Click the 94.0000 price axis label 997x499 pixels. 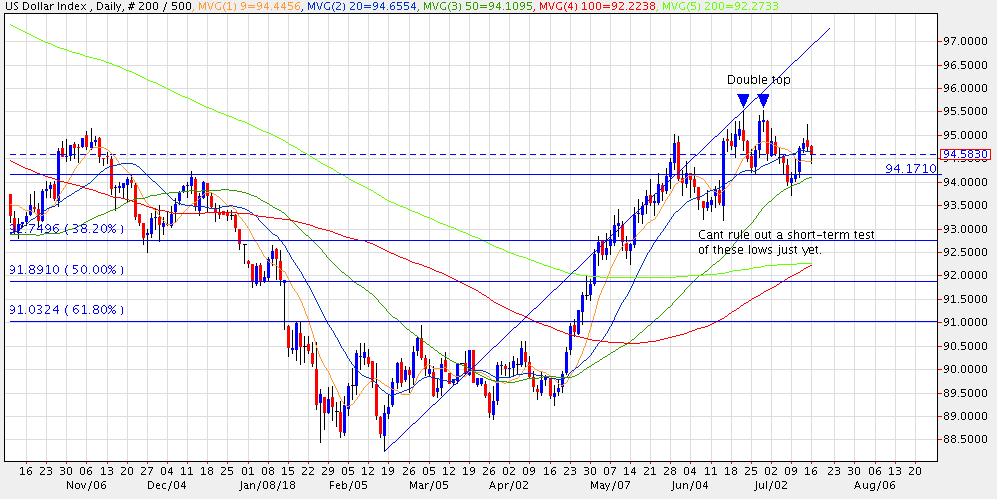965,182
